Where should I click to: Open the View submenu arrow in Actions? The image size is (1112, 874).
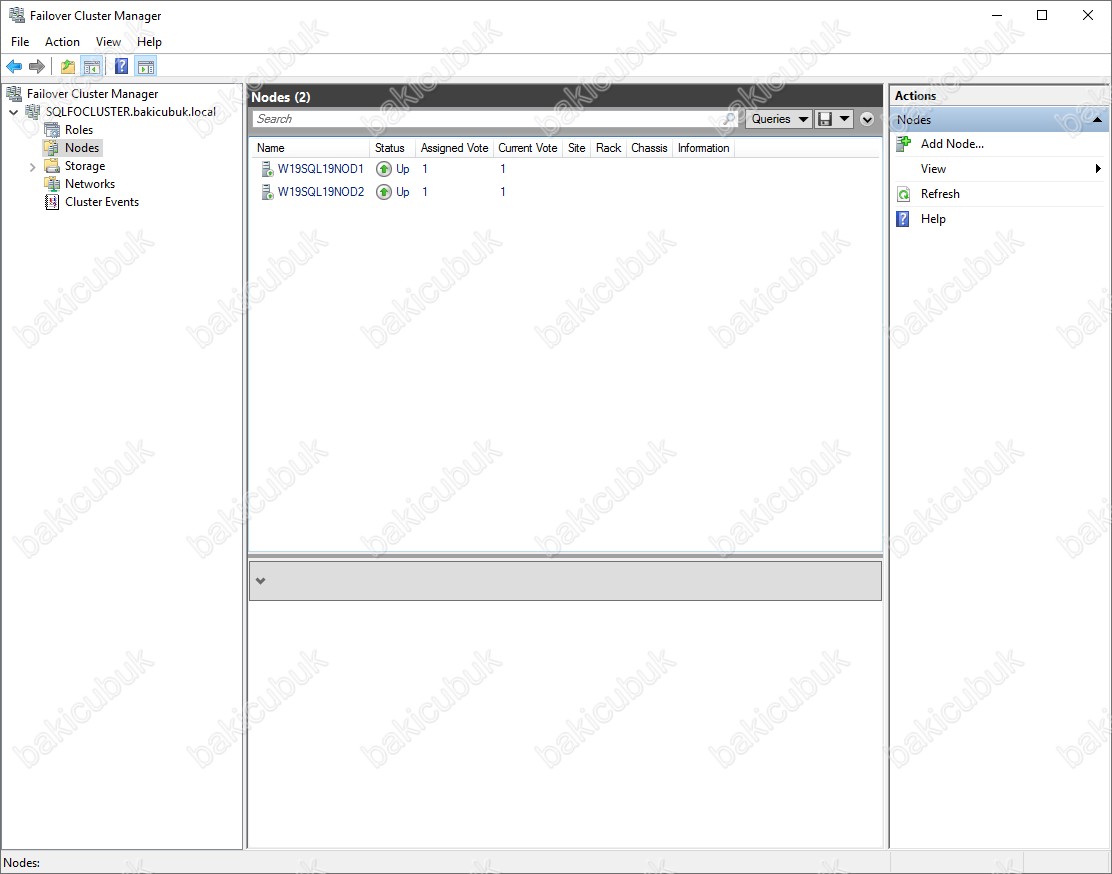(x=1098, y=169)
